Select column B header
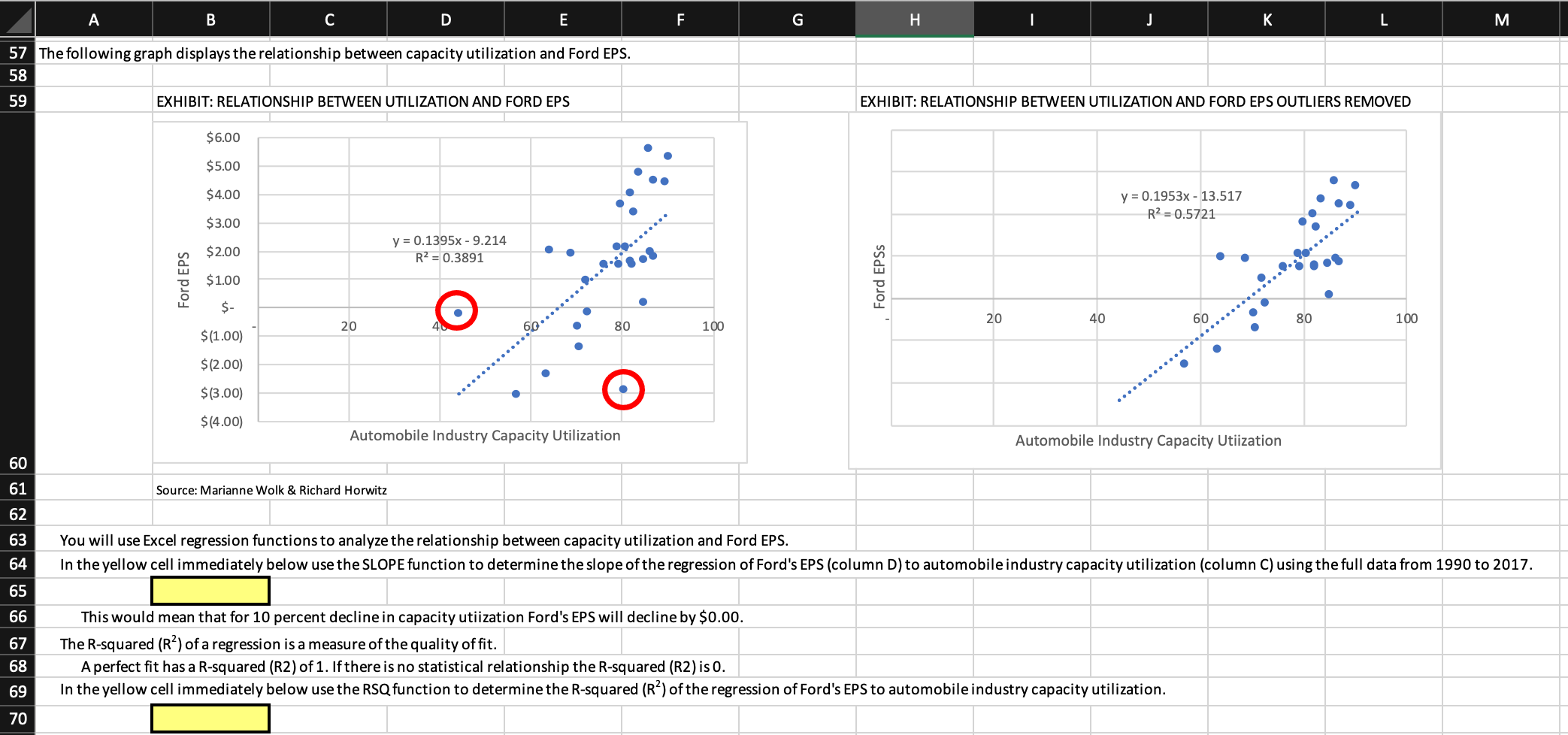Screen dimensions: 1568x735 pyautogui.click(x=211, y=20)
